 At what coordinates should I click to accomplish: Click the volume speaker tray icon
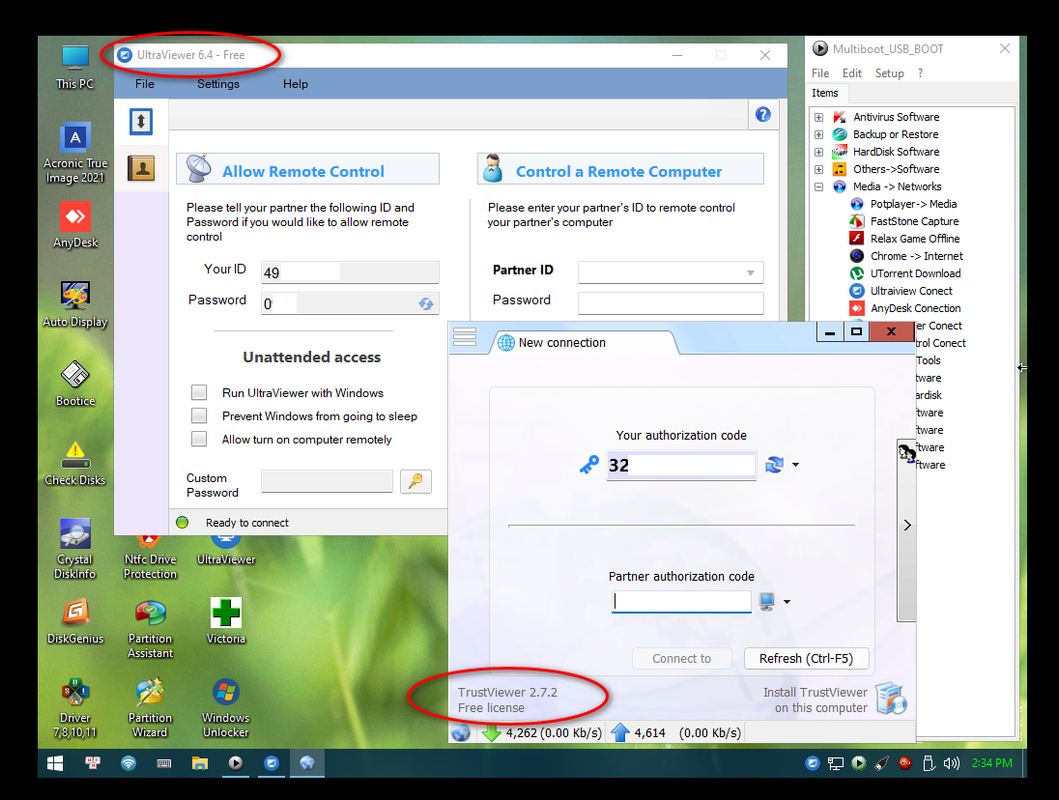click(x=952, y=764)
